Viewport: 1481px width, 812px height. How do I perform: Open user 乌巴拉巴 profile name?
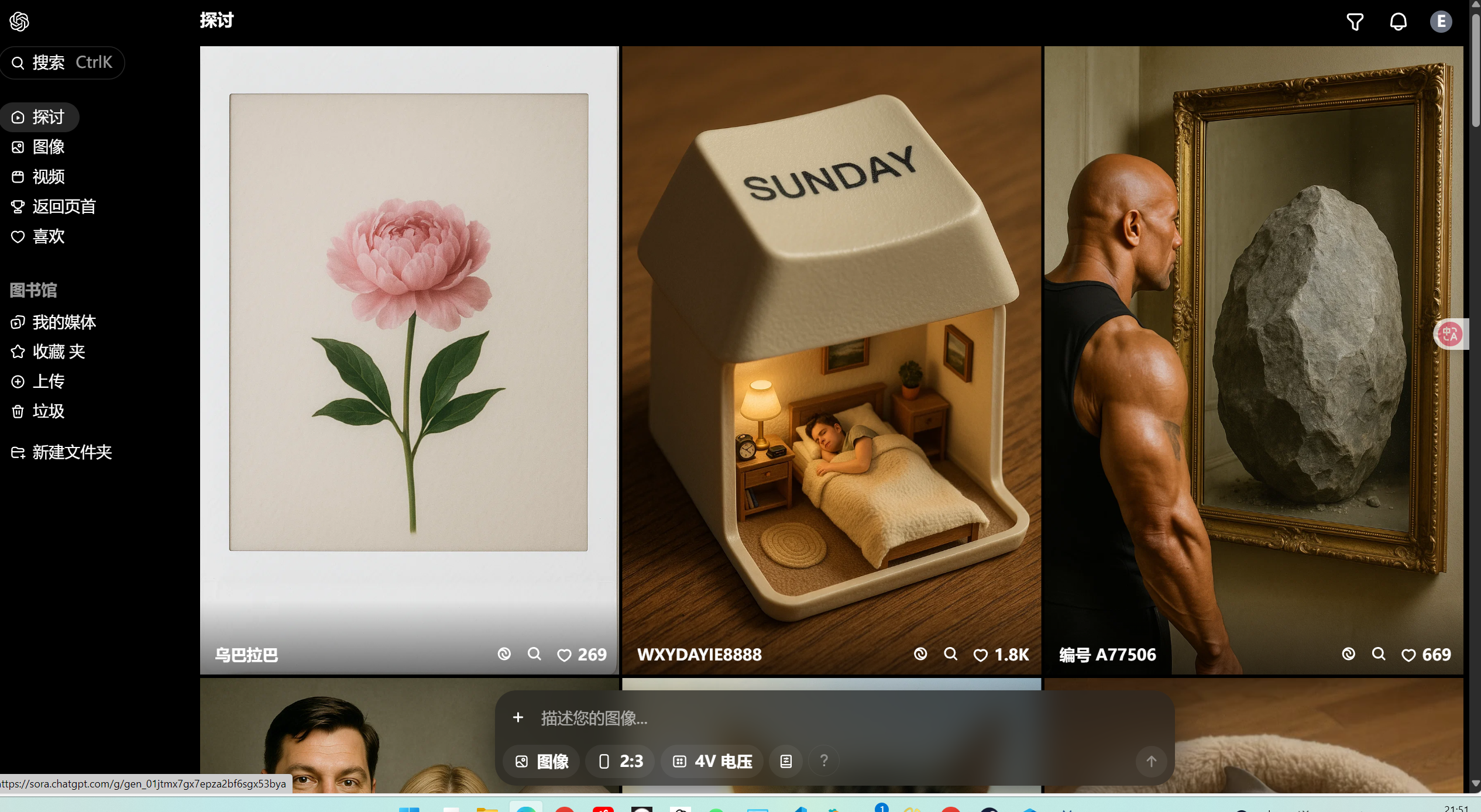coord(246,655)
